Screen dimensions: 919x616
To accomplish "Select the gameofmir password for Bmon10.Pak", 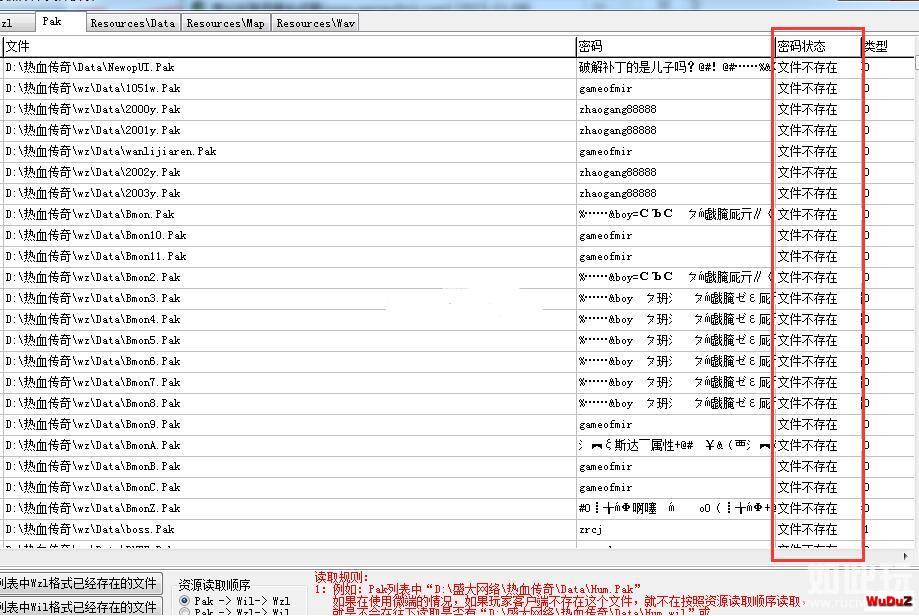I will [605, 236].
